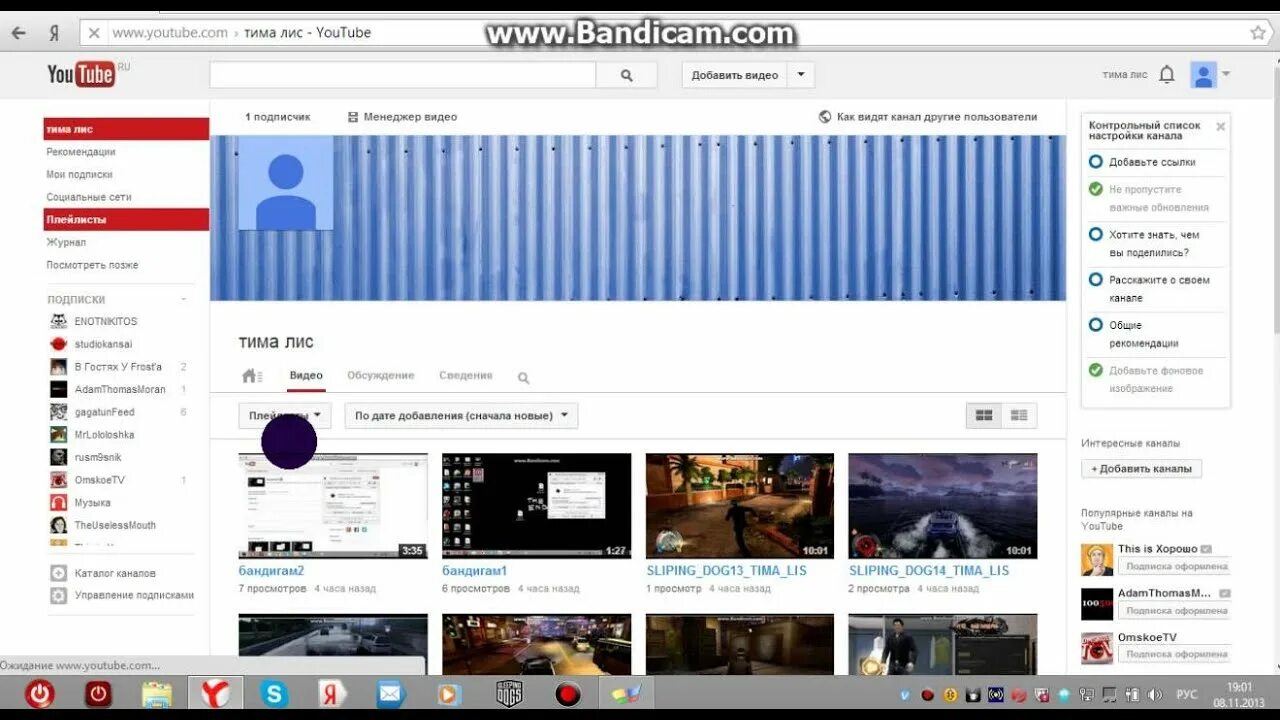1280x720 pixels.
Task: Click Bandicam record icon in taskbar
Action: pyautogui.click(x=568, y=693)
